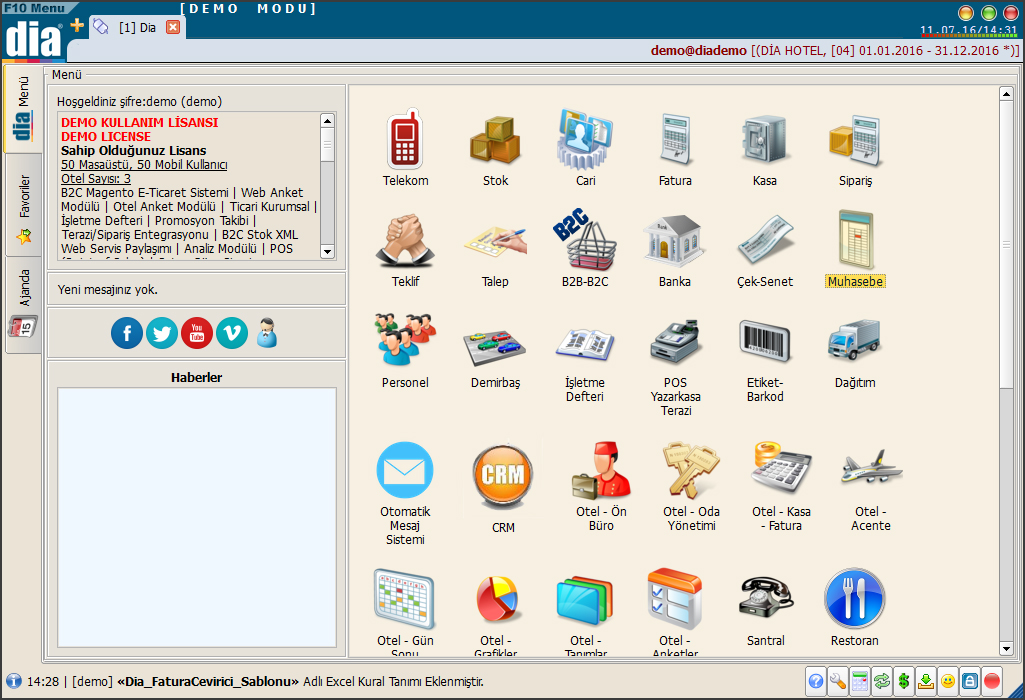Open the Vimeo social icon
Viewport: 1025px width, 700px height.
pos(232,333)
